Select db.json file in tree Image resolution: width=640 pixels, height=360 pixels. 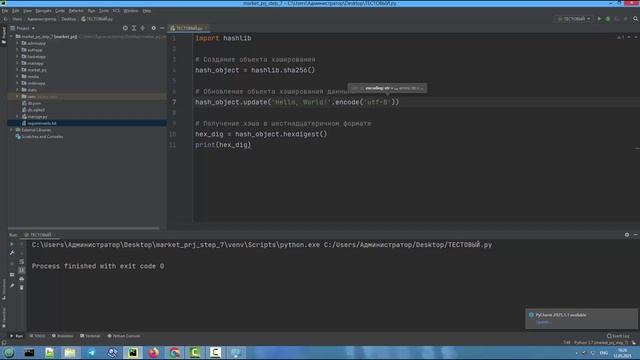coord(34,103)
